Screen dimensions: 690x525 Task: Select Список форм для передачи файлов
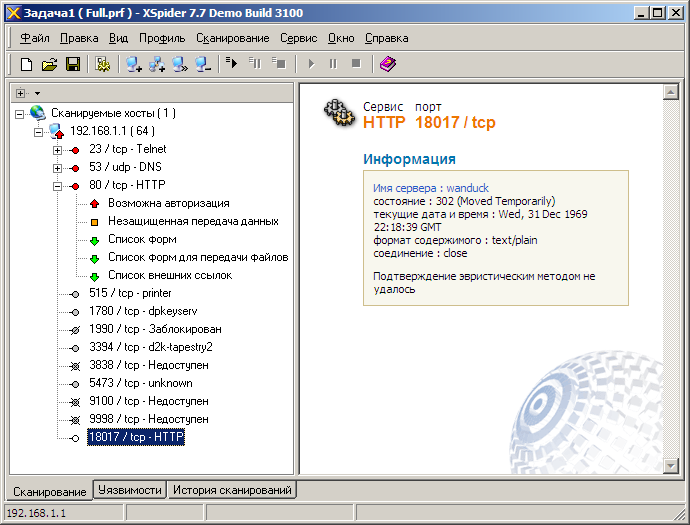198,257
